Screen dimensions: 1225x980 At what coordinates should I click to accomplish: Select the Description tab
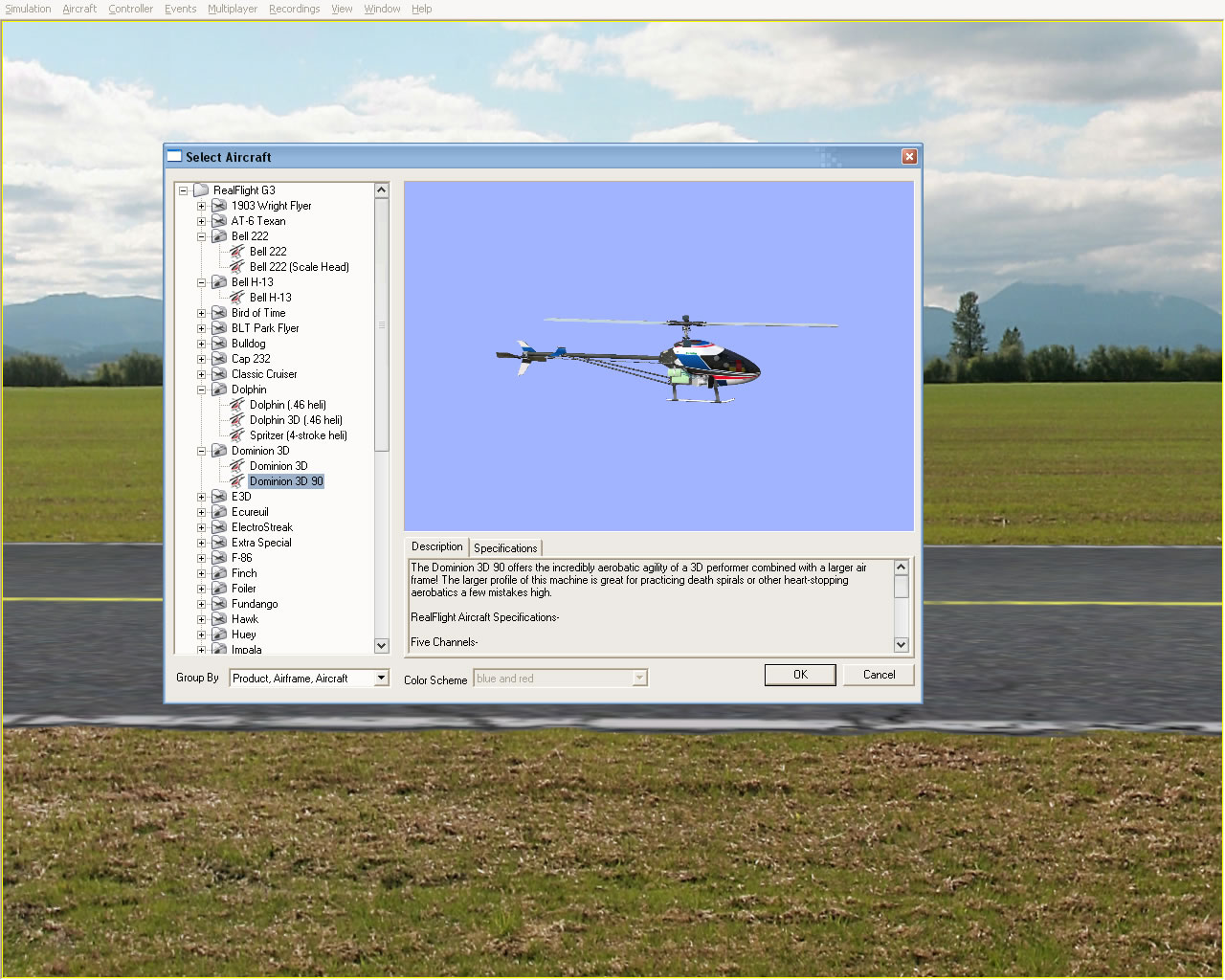click(437, 546)
